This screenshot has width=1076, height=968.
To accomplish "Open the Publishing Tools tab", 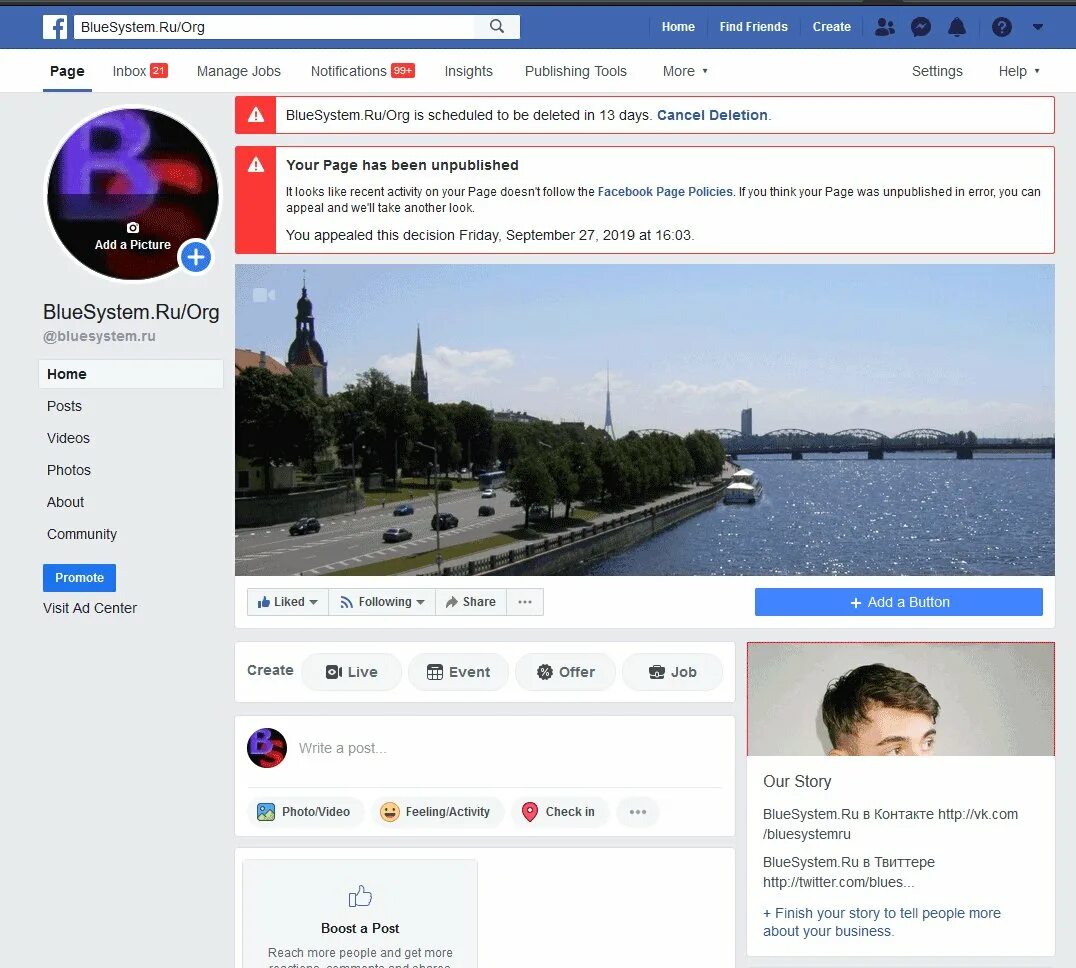I will [576, 71].
